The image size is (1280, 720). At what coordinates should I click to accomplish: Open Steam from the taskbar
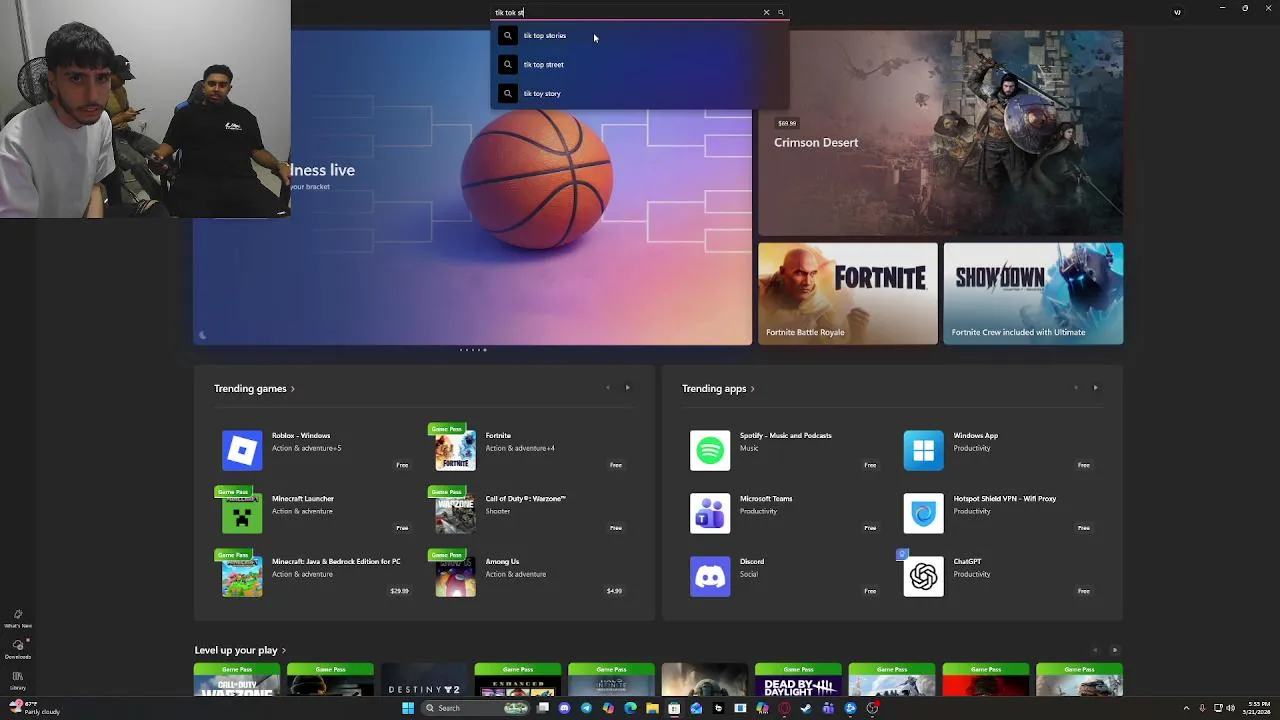[x=806, y=708]
